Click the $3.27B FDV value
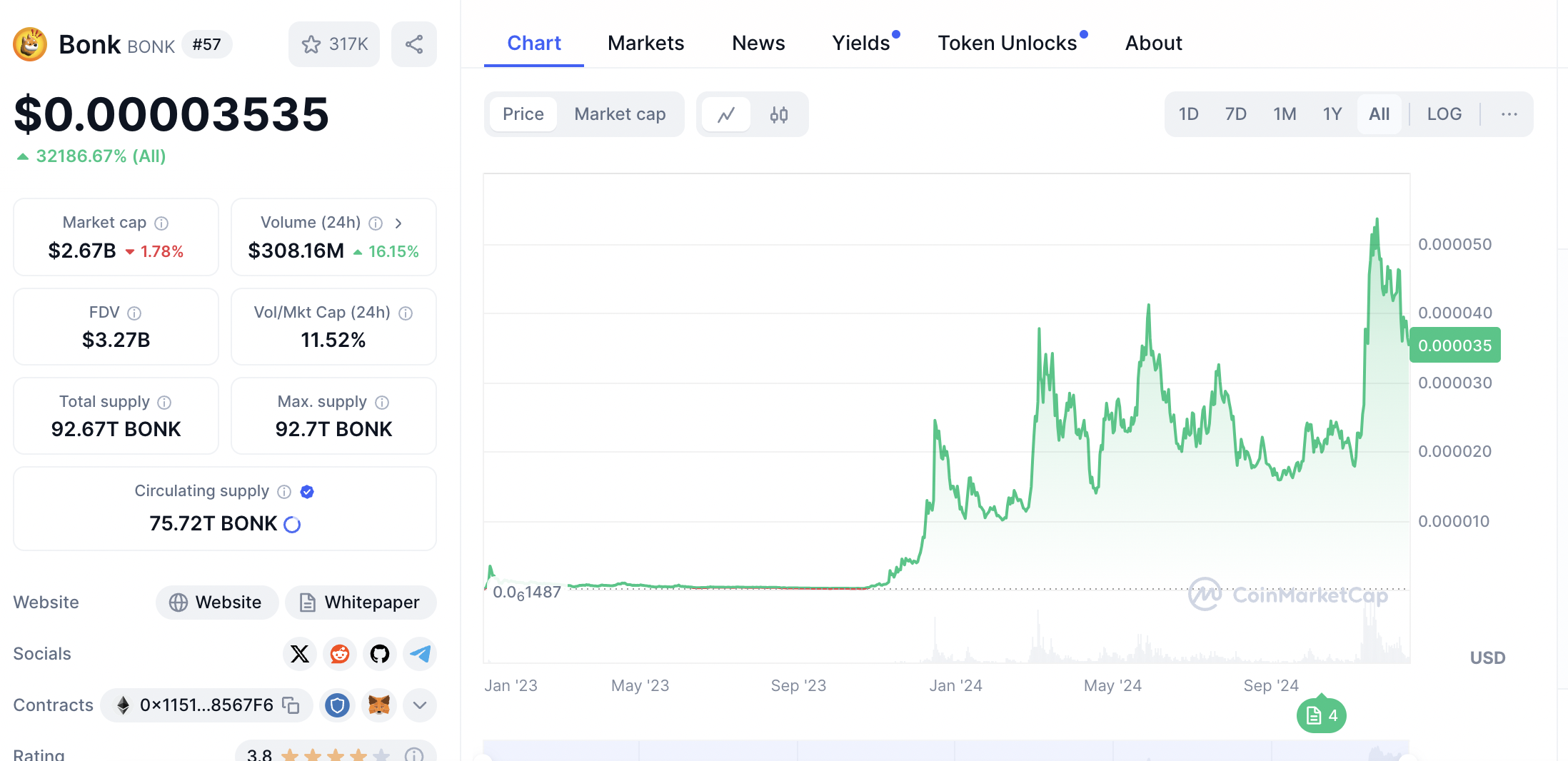This screenshot has width=1568, height=761. pos(116,340)
